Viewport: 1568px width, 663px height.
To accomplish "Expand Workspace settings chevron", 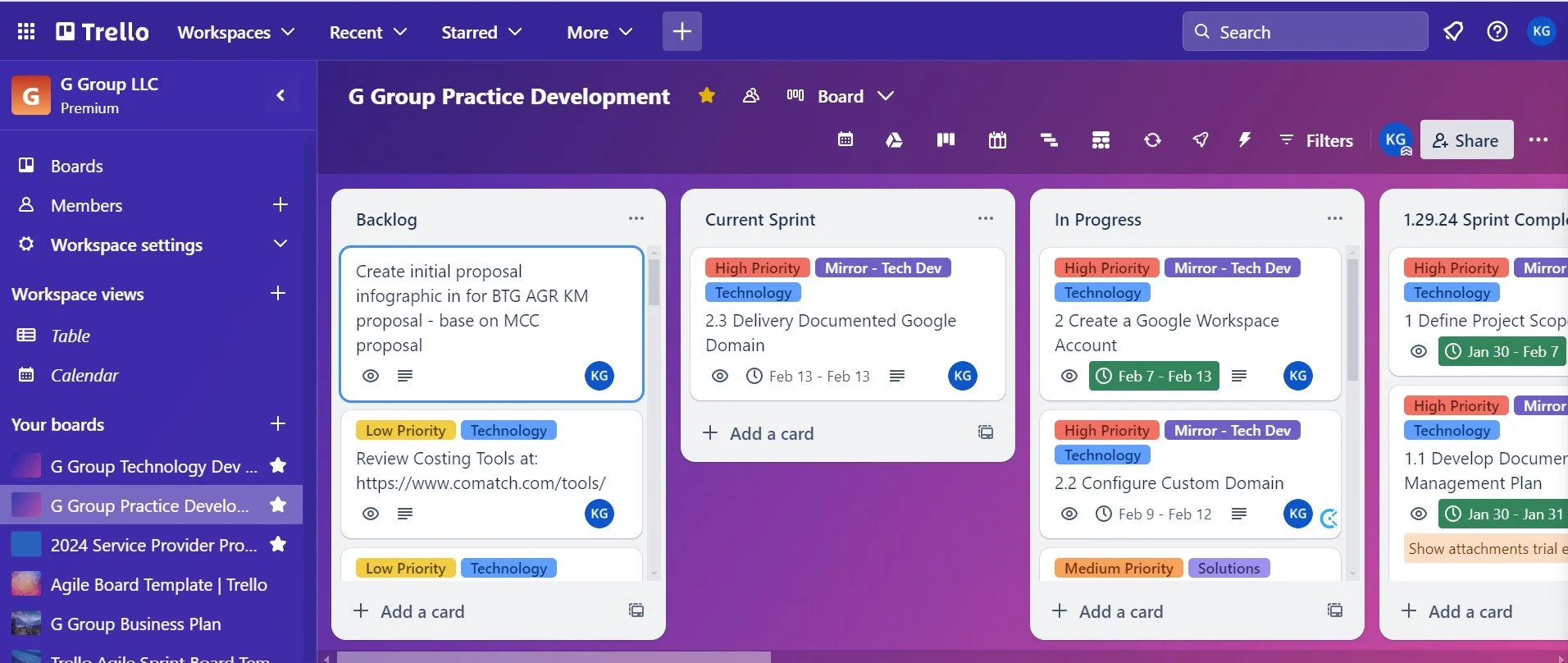I will pos(280,244).
